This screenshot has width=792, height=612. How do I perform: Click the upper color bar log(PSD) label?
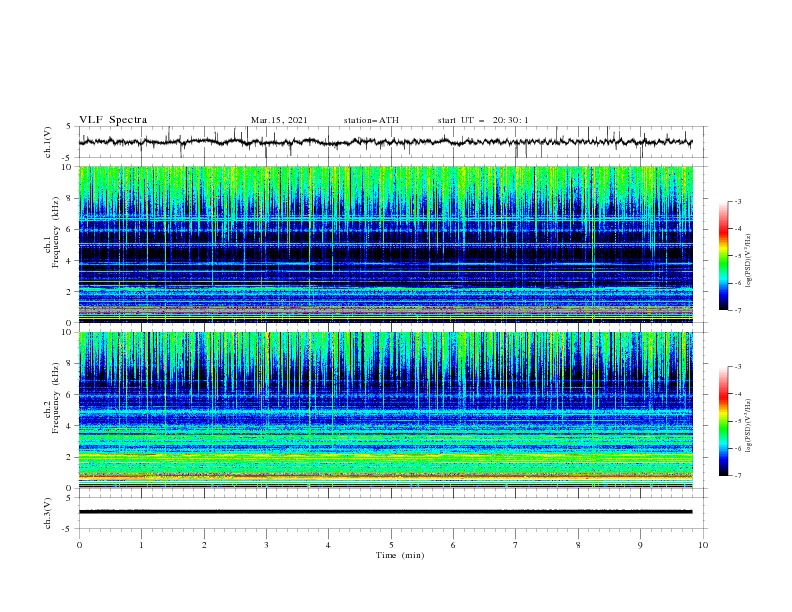[x=748, y=261]
